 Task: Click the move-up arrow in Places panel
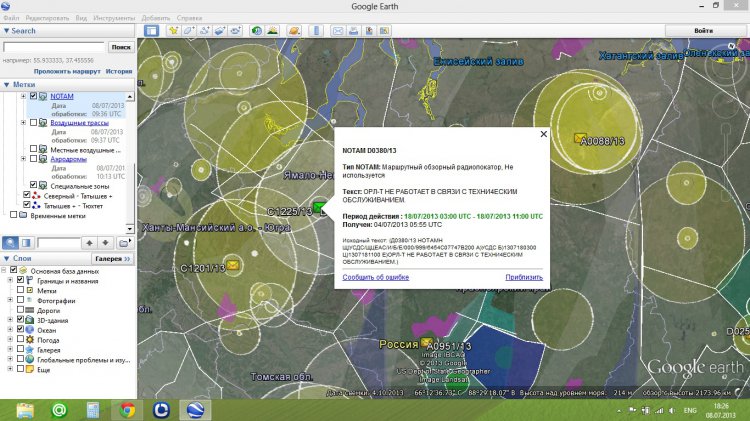click(x=89, y=243)
